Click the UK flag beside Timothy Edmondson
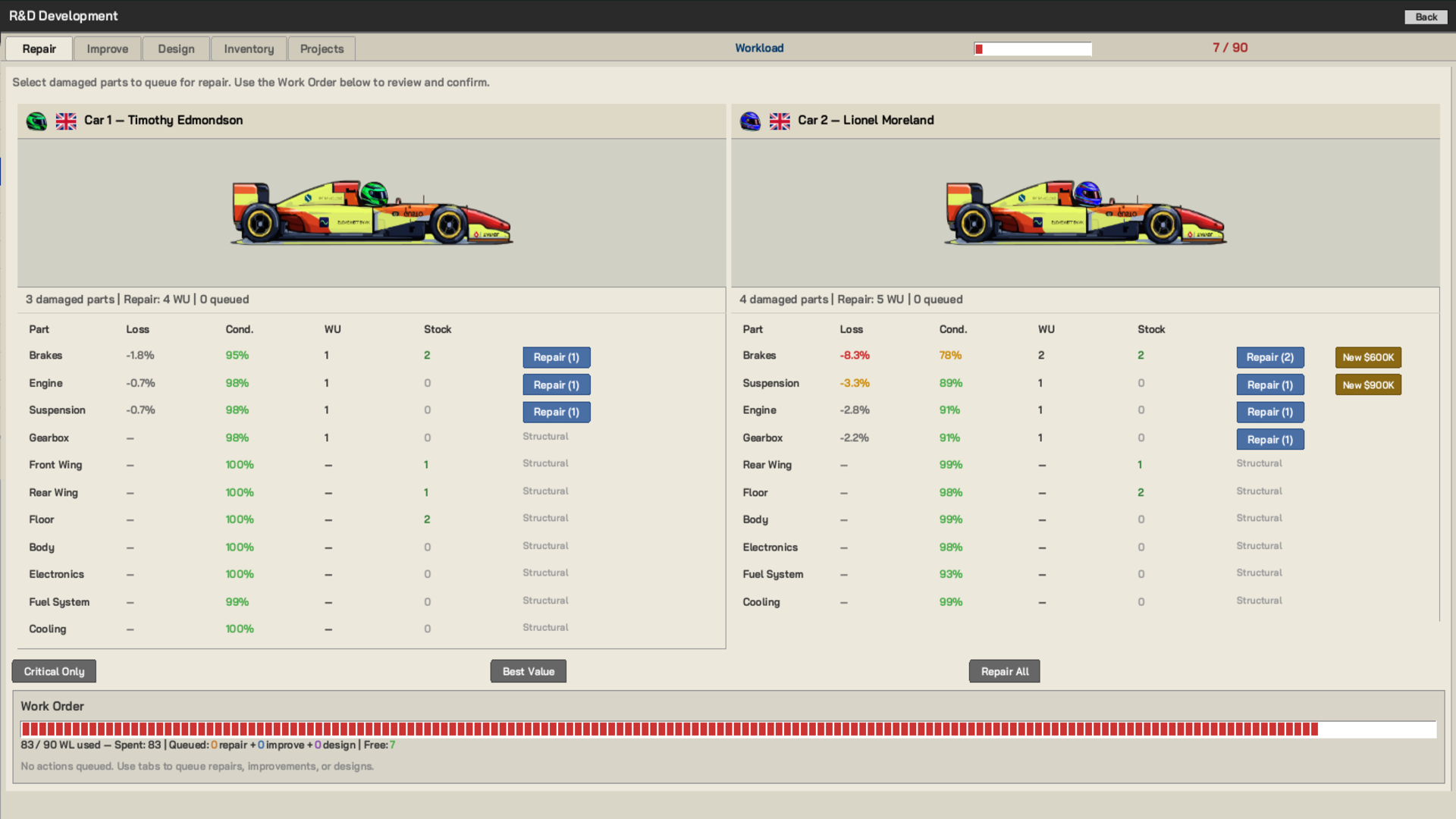 point(66,121)
